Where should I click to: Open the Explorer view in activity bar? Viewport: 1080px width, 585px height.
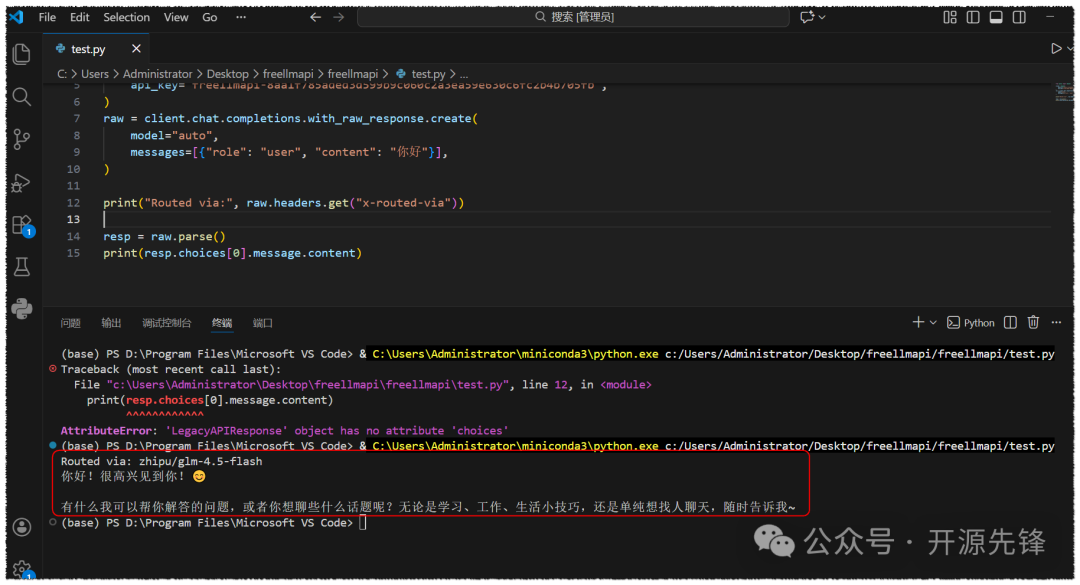pyautogui.click(x=21, y=54)
